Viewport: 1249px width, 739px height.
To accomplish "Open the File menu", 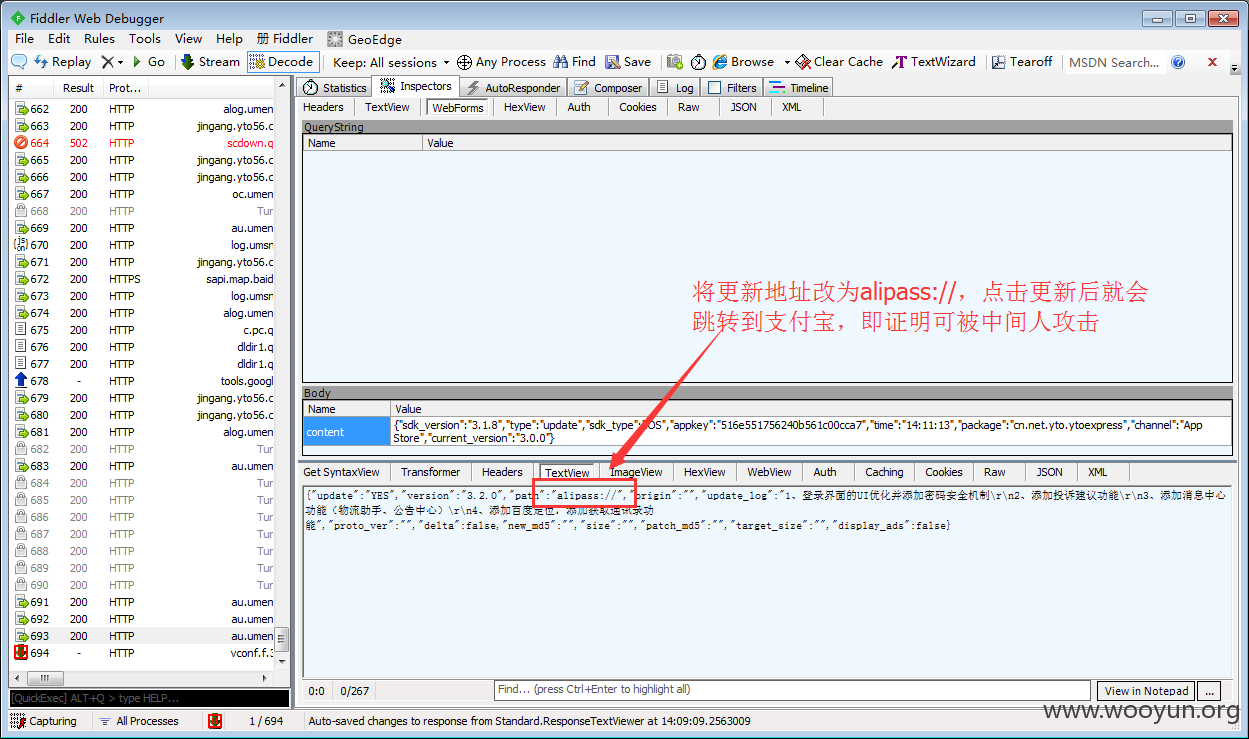I will [25, 39].
